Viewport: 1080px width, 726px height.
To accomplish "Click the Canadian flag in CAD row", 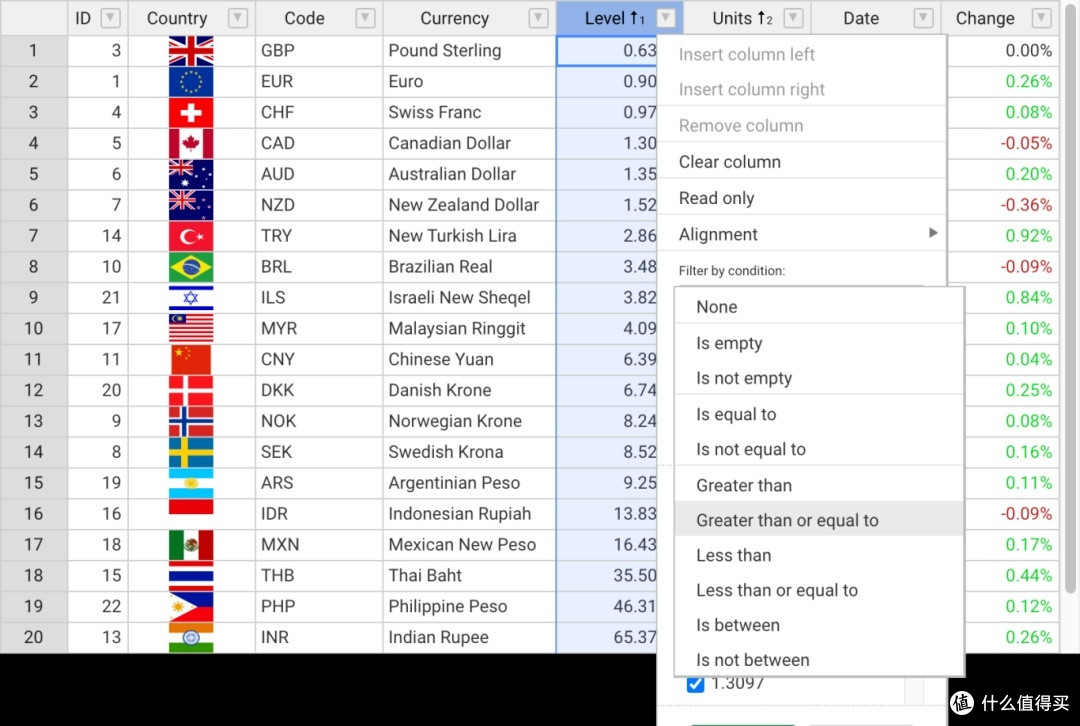I will 191,144.
